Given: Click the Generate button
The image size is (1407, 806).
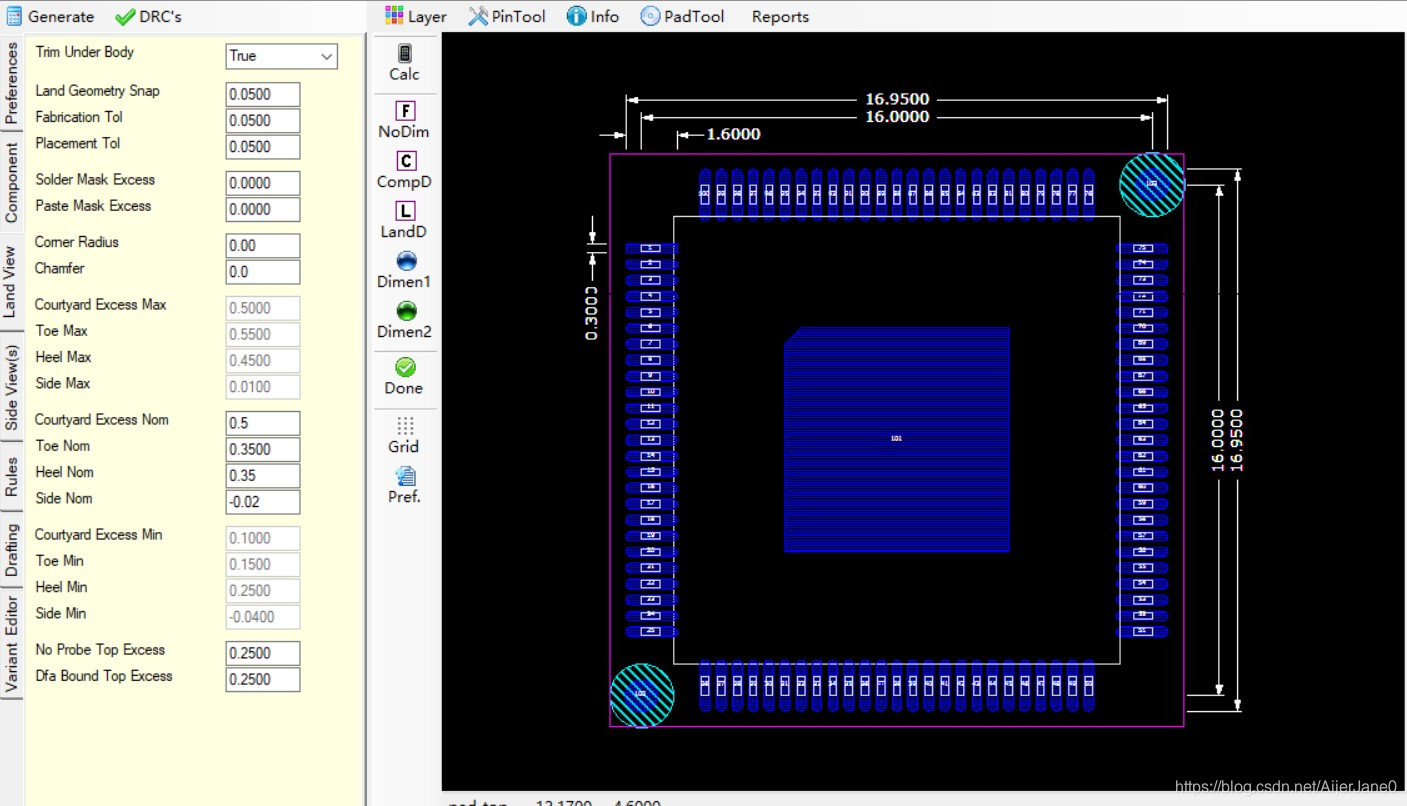Looking at the screenshot, I should coord(50,16).
